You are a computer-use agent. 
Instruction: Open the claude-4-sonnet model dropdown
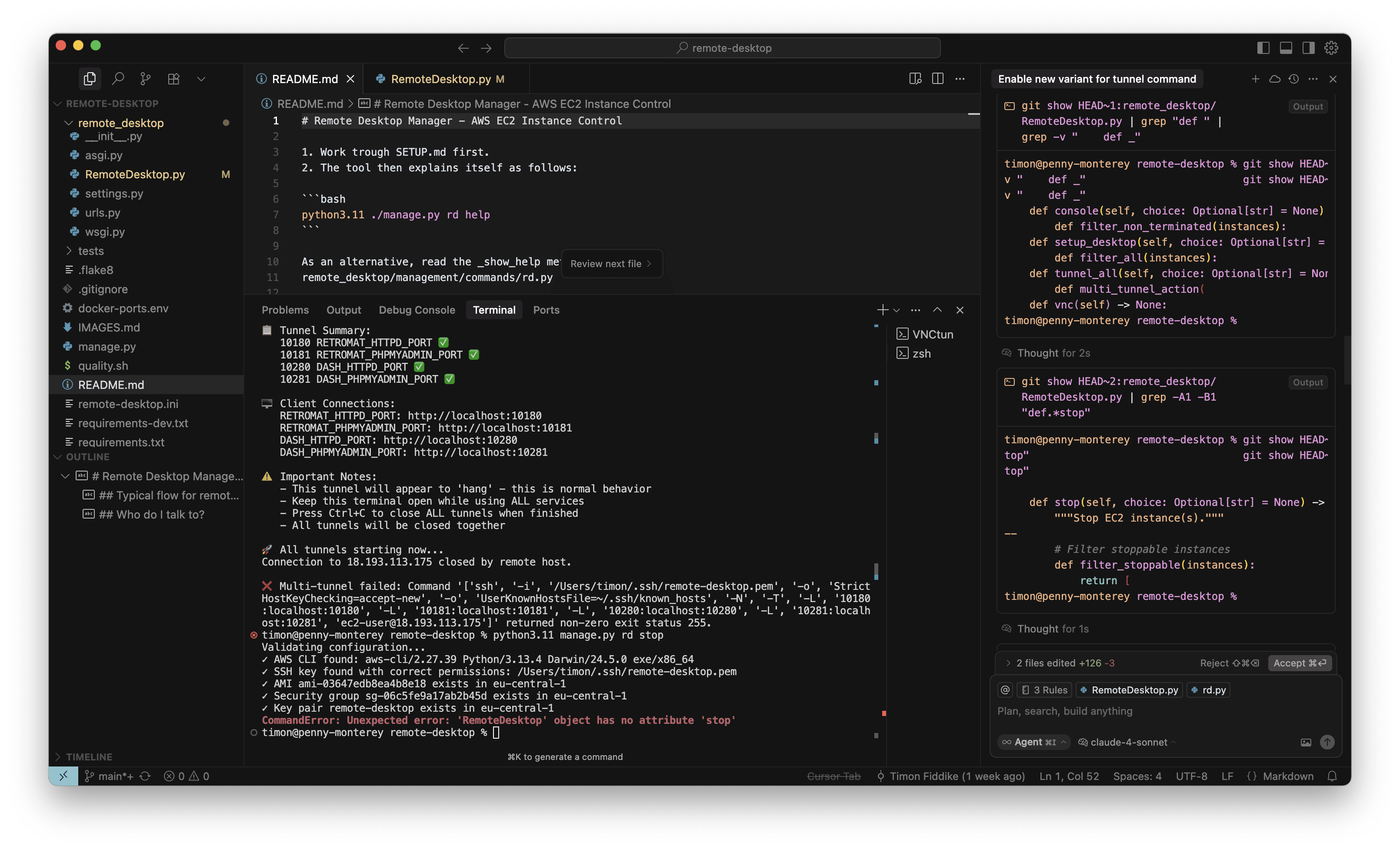[1128, 742]
